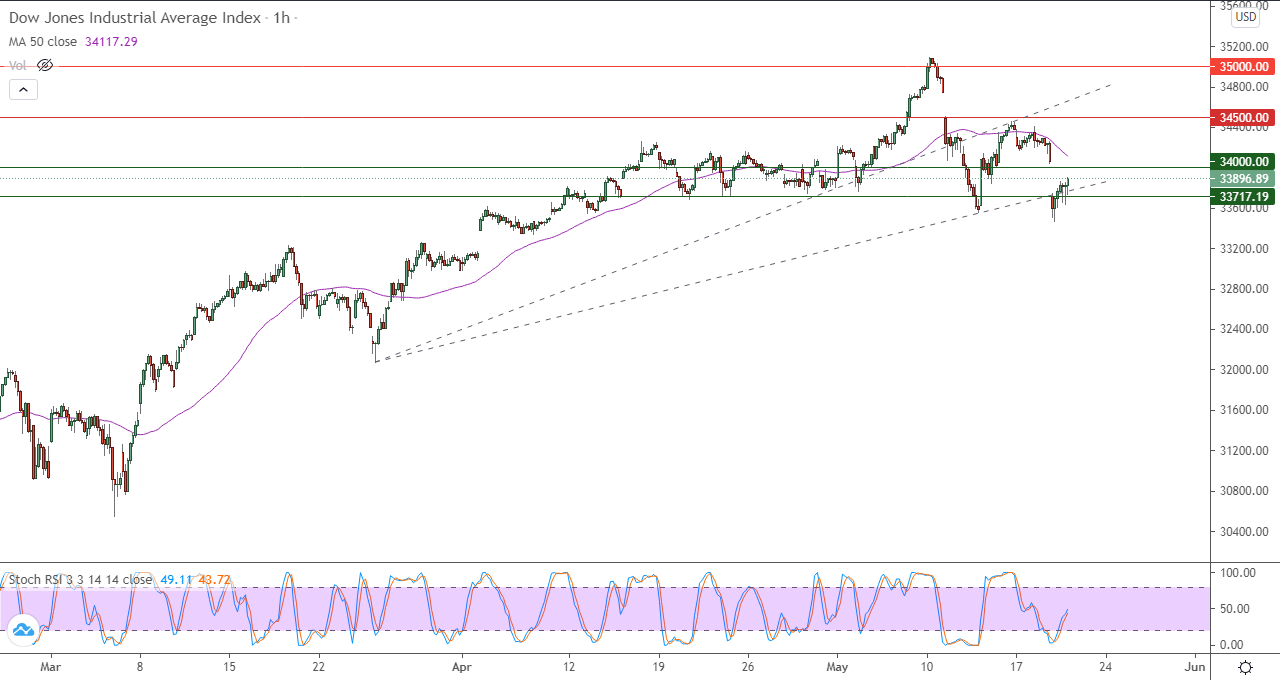Click the 30800.00 price axis tick

tap(1243, 491)
